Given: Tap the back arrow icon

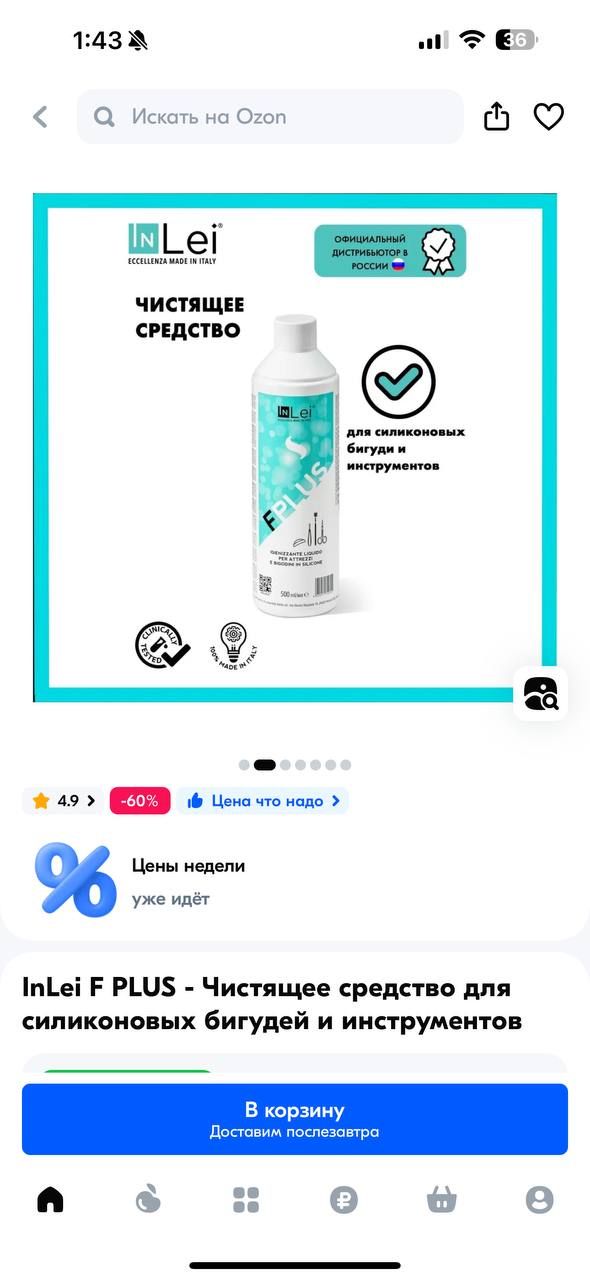Looking at the screenshot, I should [40, 117].
